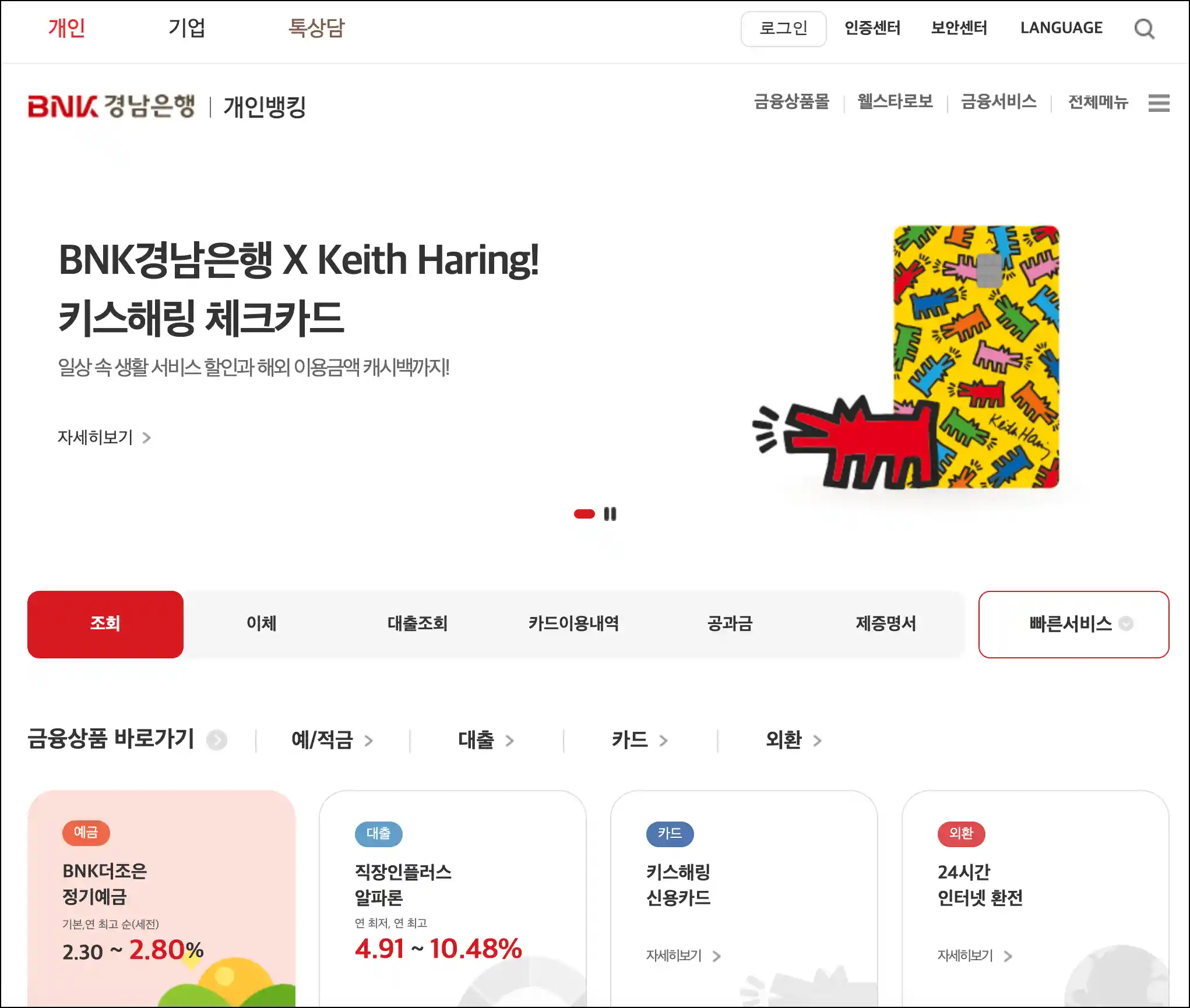1190x1008 pixels.
Task: Open 자세히보기 under 24시간 인터넷 환전
Action: (975, 956)
